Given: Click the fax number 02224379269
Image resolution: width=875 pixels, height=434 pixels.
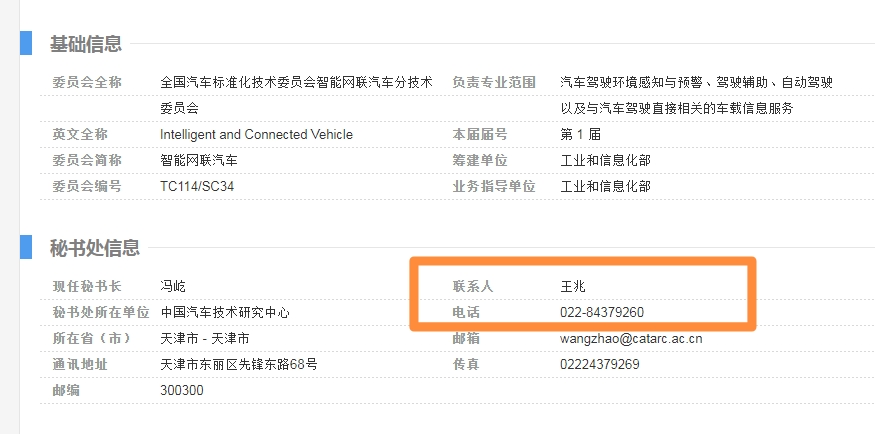Looking at the screenshot, I should 600,364.
